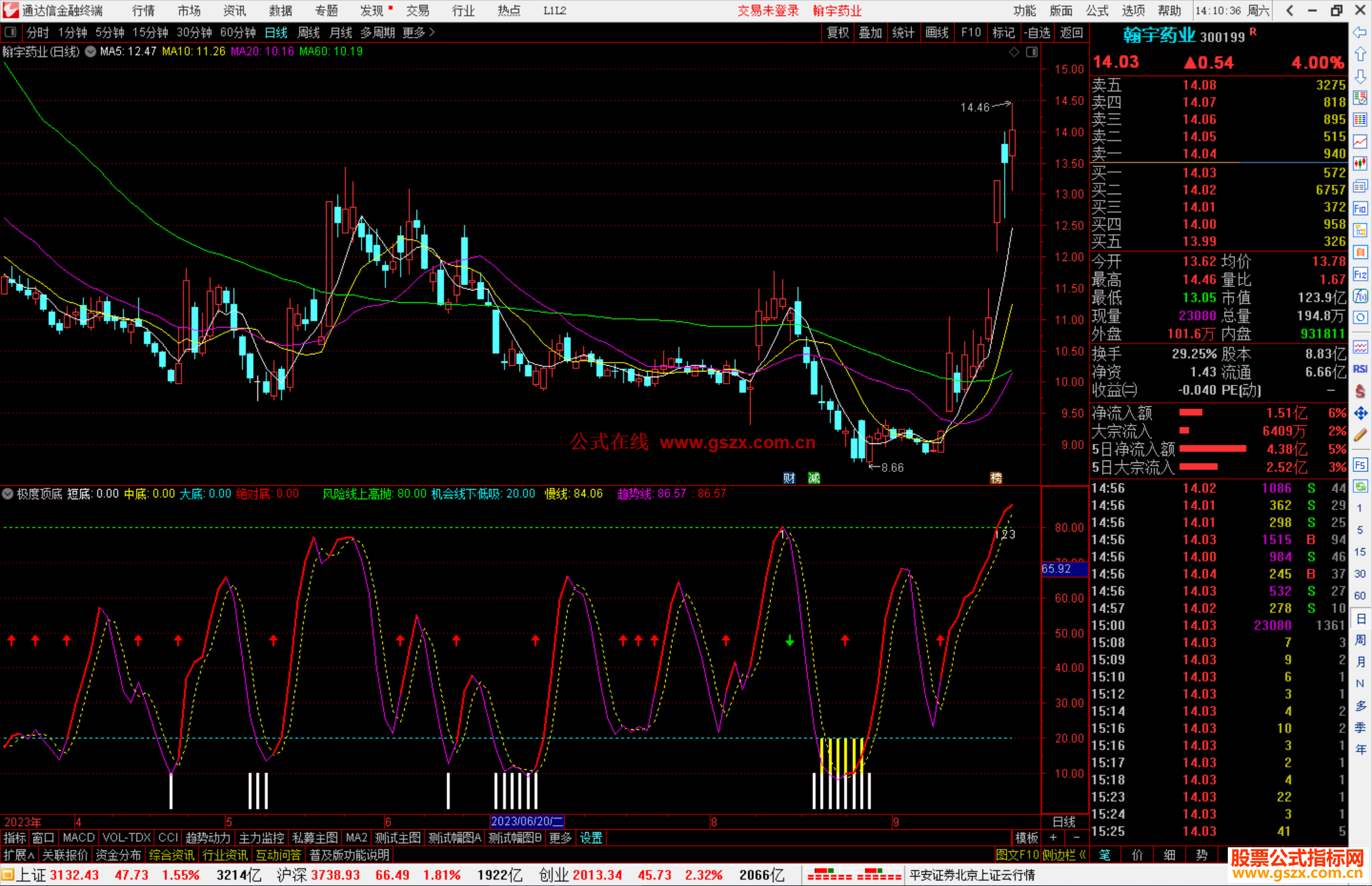Open the RSI indicator from sidebar
The height and width of the screenshot is (886, 1372).
[1360, 369]
